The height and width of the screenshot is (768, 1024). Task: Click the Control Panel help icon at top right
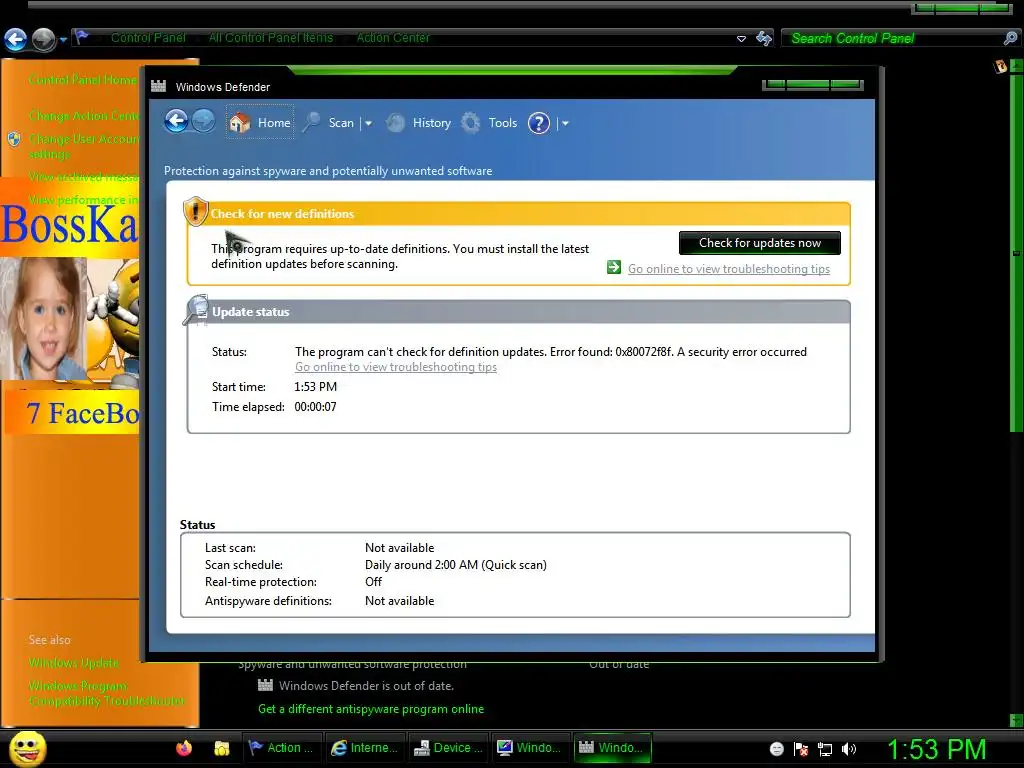[1000, 66]
